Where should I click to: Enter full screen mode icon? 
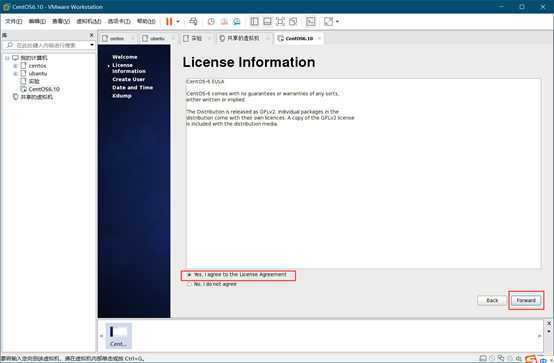280,22
